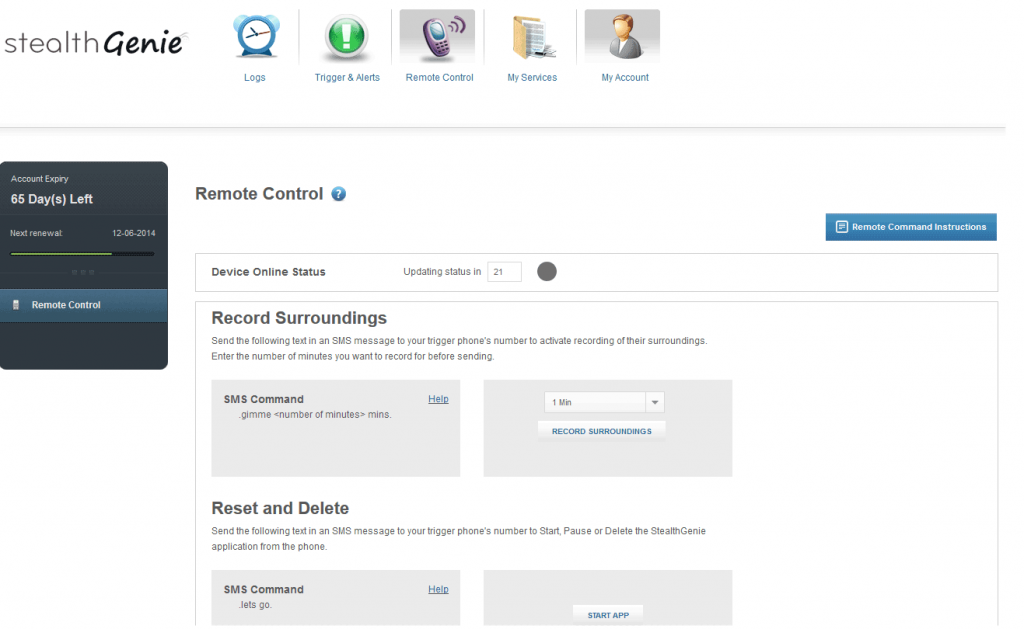Image resolution: width=1024 pixels, height=629 pixels.
Task: Select Remote Control in the sidebar
Action: pos(84,305)
